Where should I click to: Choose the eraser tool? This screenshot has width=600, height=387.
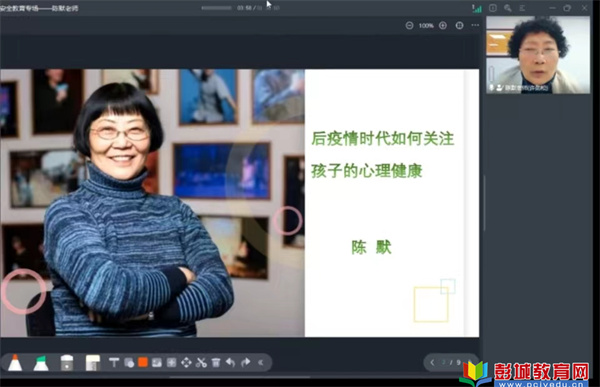(x=67, y=363)
